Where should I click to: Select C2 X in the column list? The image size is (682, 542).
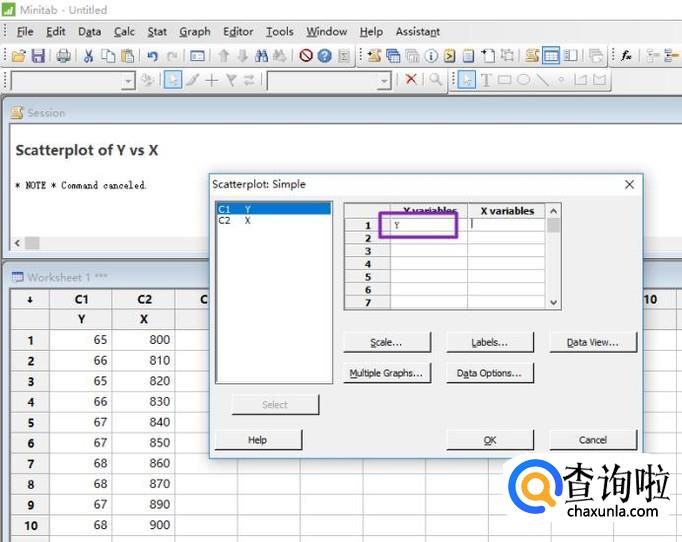274,221
